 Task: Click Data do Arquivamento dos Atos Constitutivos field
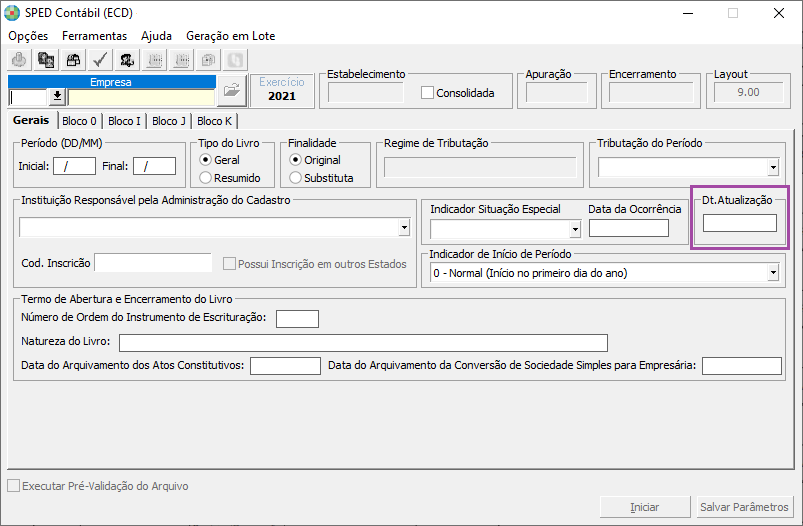click(285, 366)
